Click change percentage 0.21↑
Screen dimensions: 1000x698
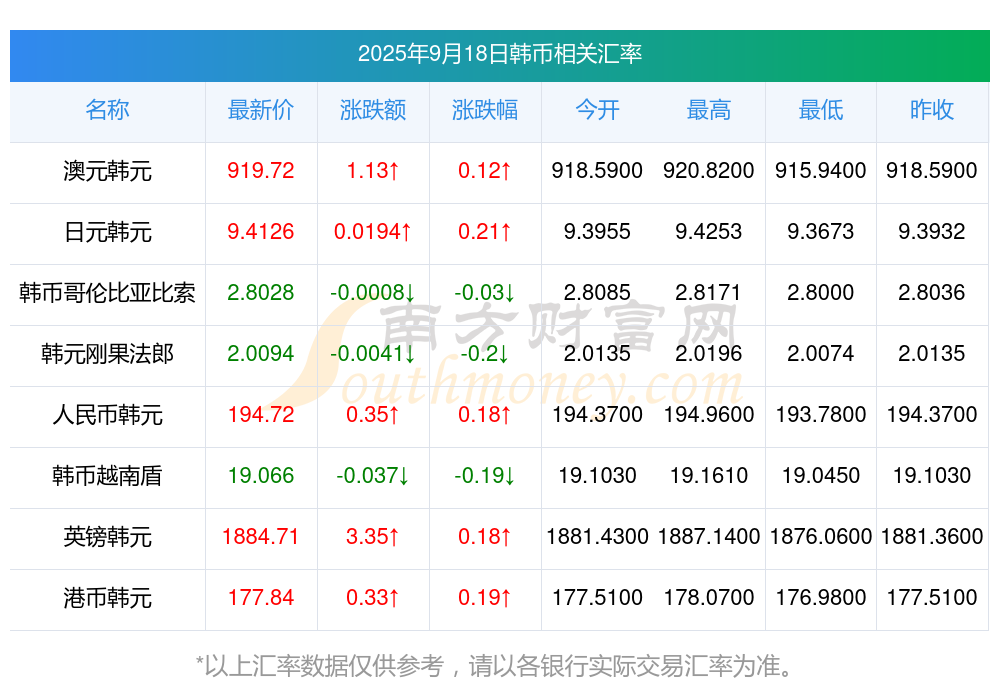click(485, 232)
